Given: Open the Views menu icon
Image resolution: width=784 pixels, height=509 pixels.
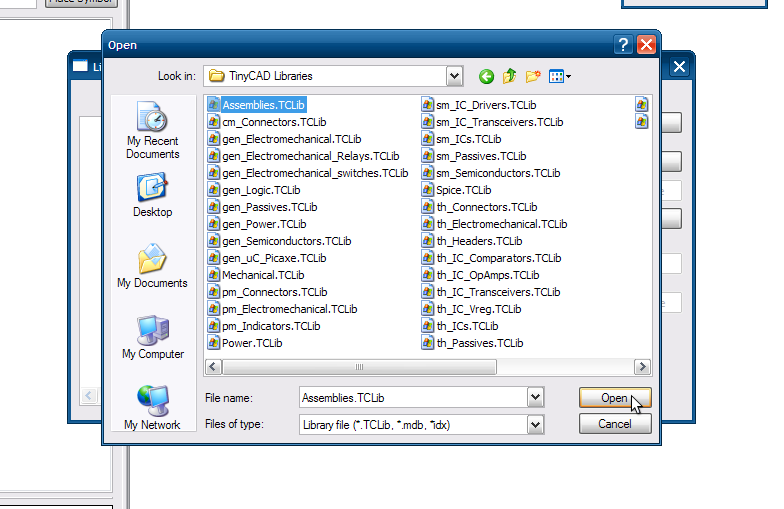Looking at the screenshot, I should tap(559, 76).
